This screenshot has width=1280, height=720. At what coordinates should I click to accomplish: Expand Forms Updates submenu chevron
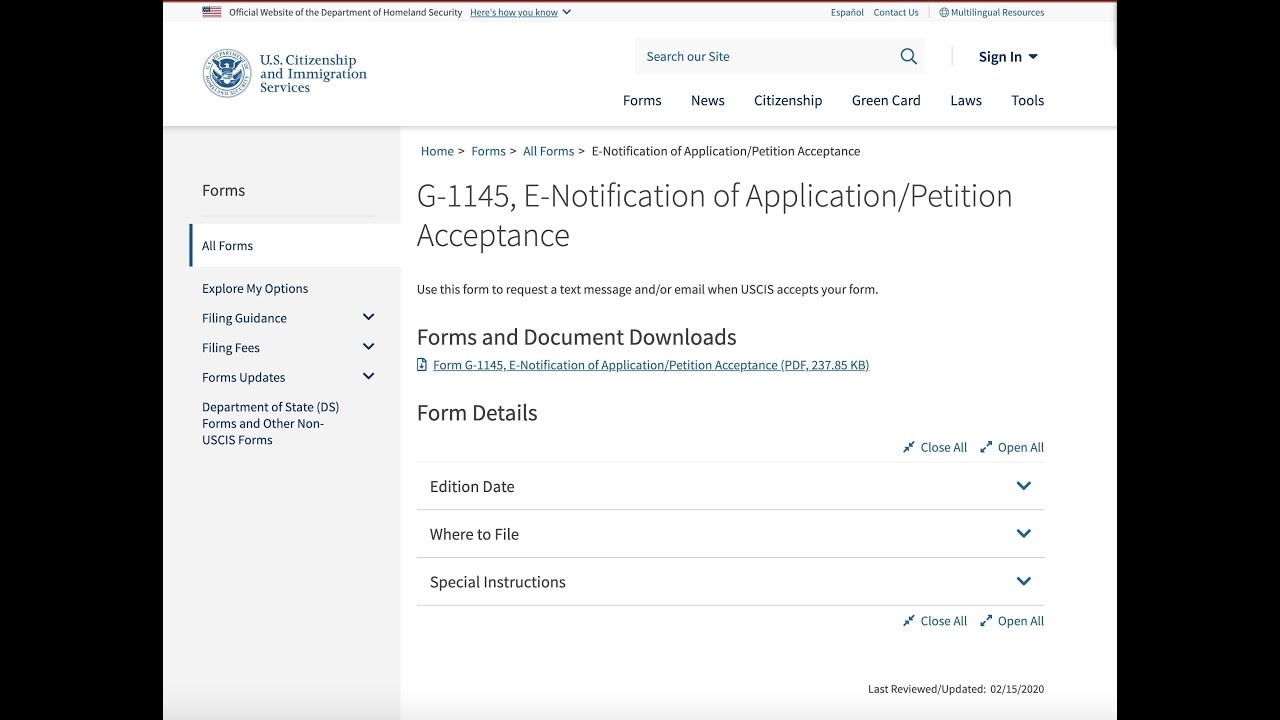[x=368, y=376]
